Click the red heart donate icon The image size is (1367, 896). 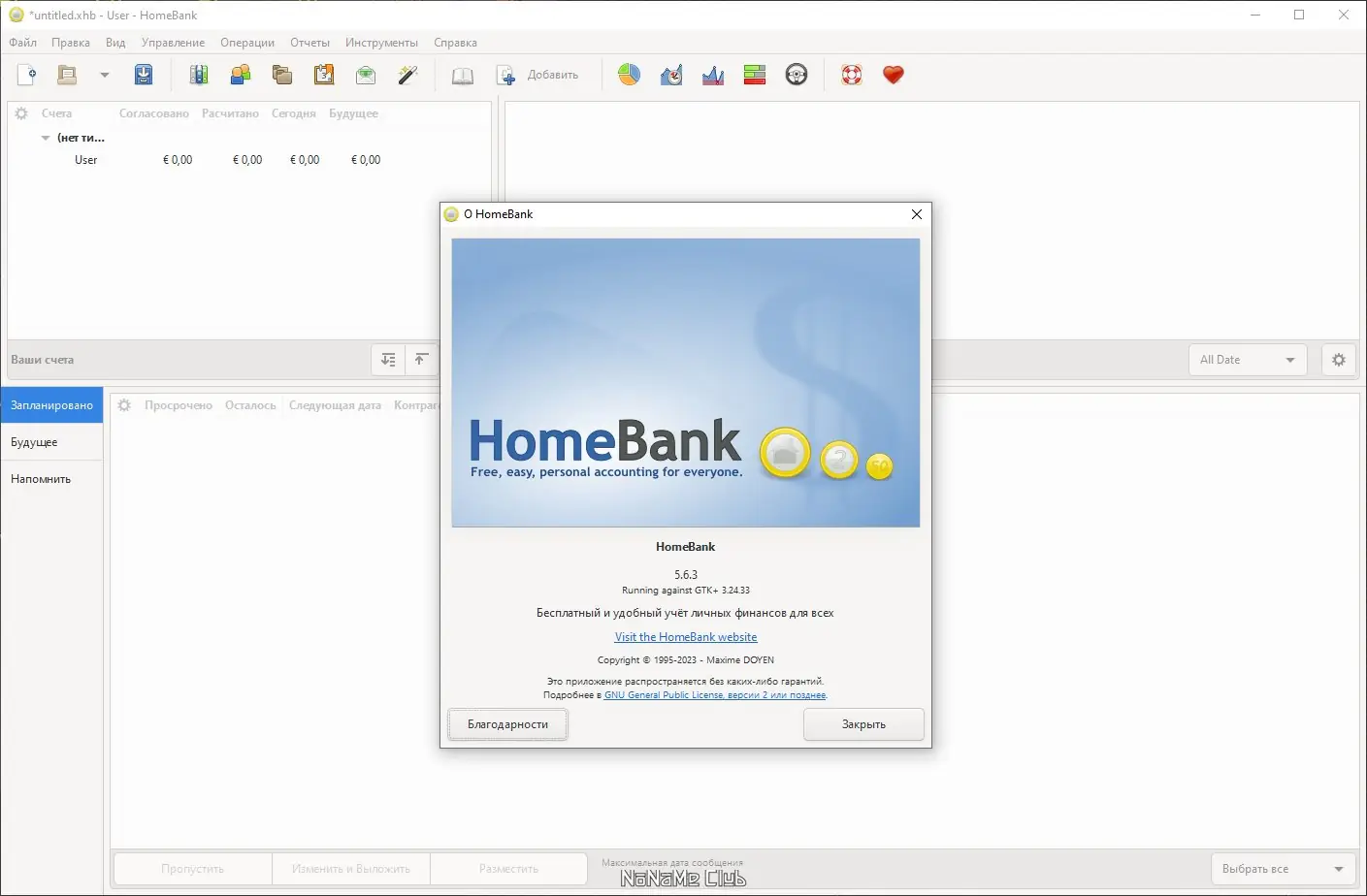coord(894,75)
